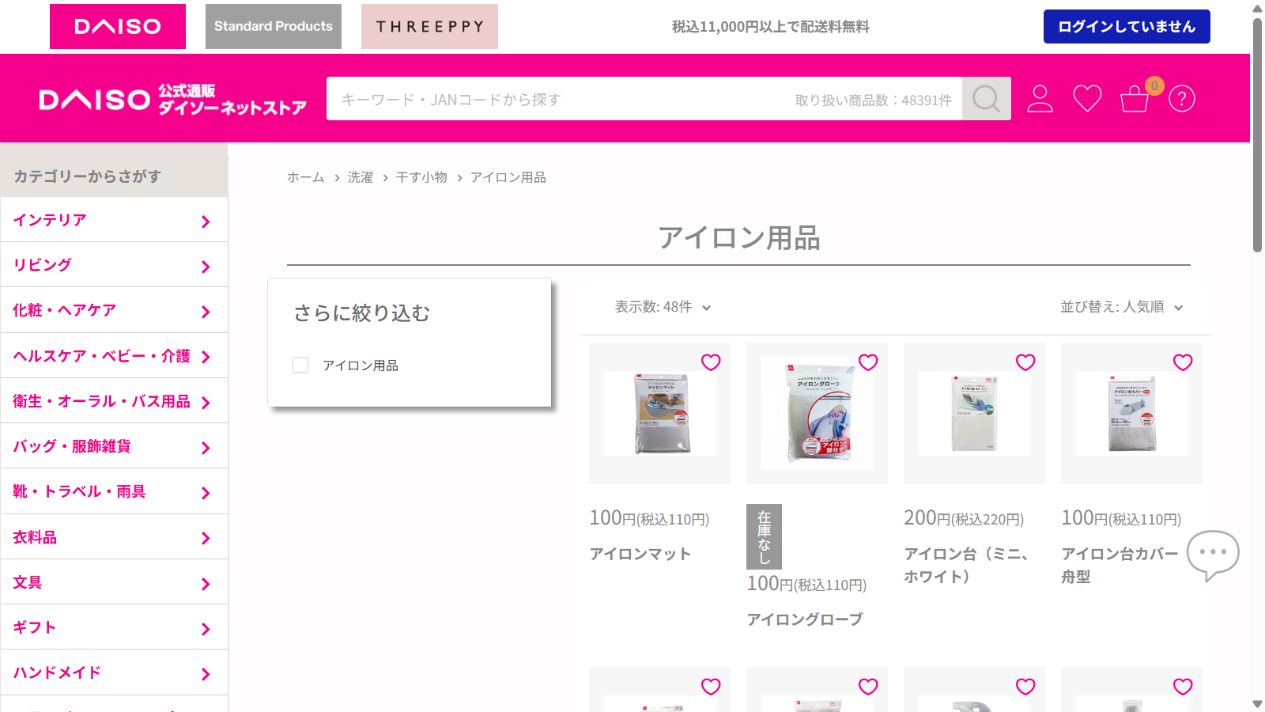Open the 衣料品 category

(x=114, y=537)
